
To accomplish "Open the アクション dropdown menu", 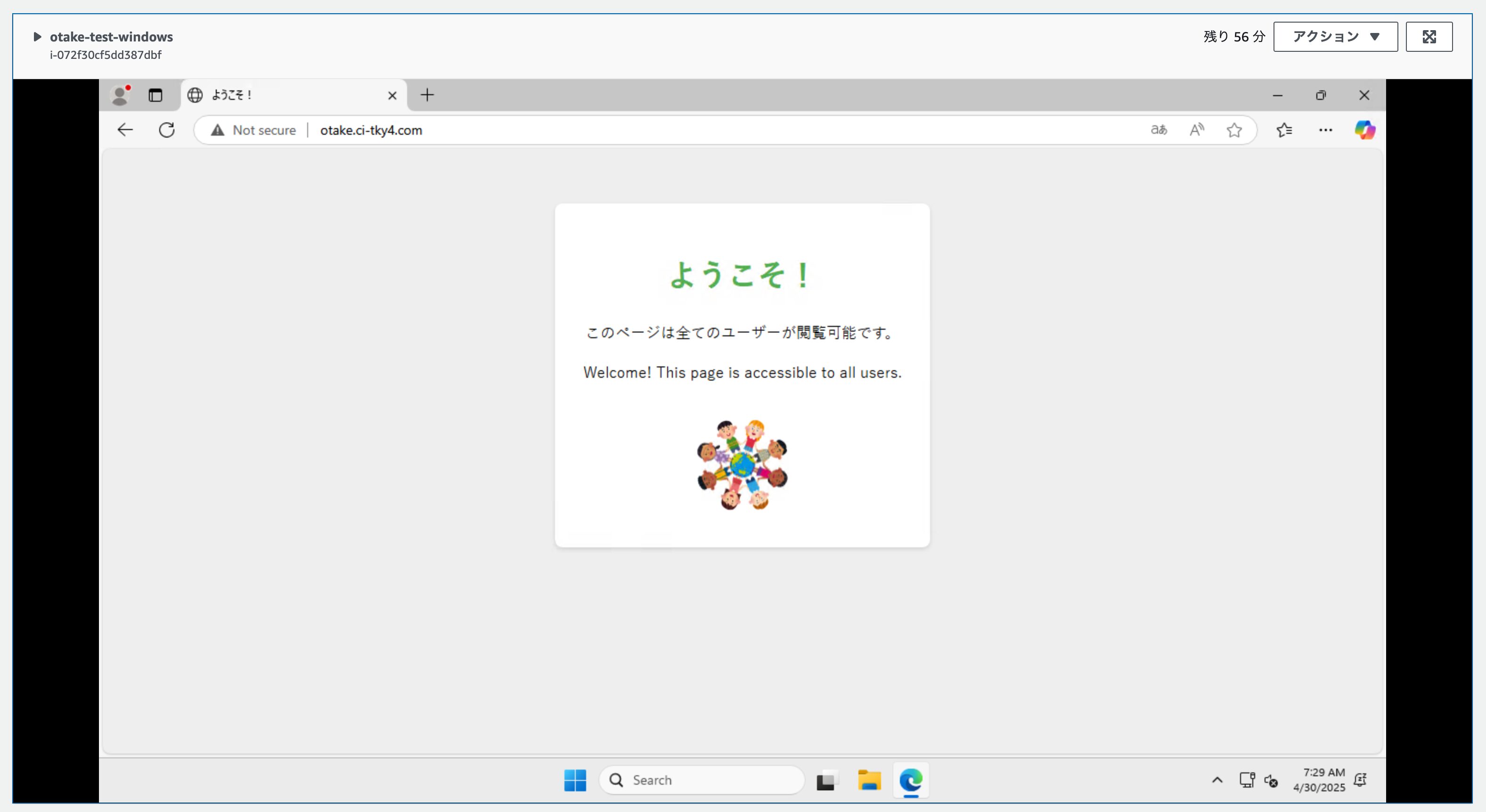I will pyautogui.click(x=1335, y=37).
